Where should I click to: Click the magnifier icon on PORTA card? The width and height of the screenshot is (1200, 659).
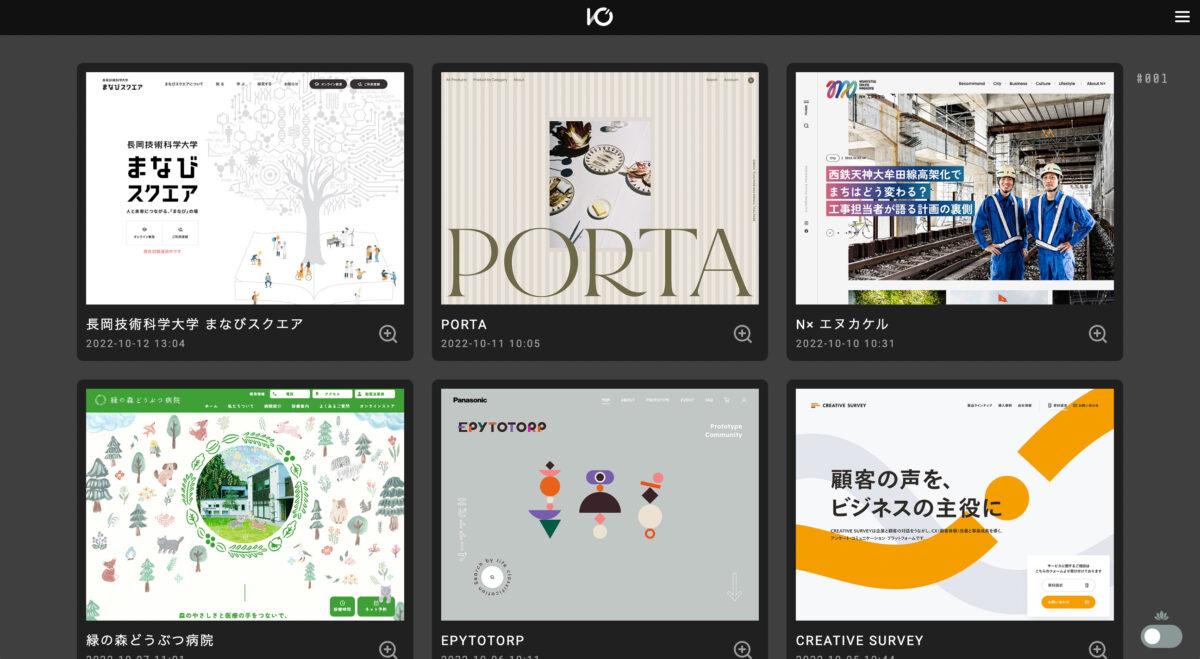coord(743,334)
